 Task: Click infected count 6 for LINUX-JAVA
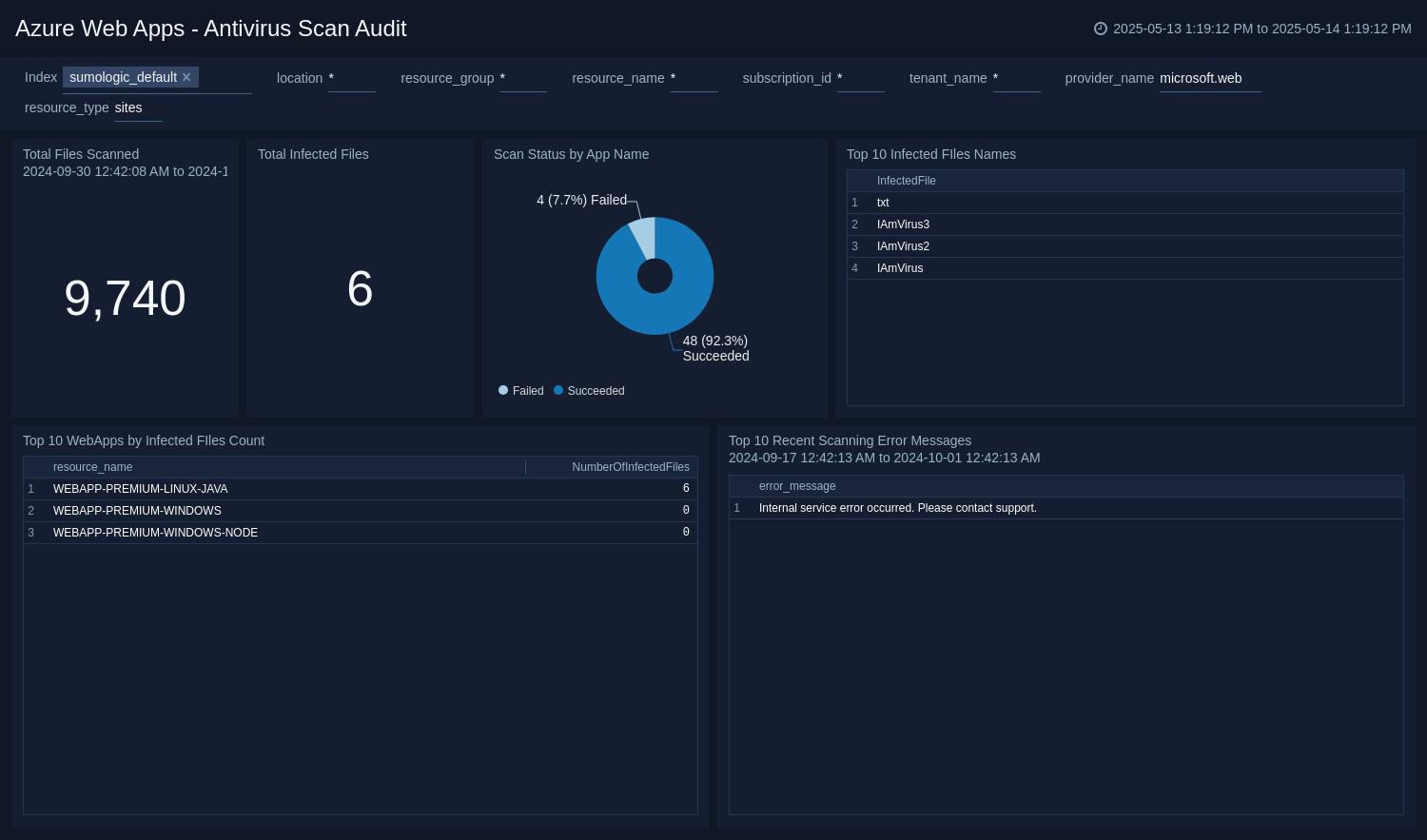(x=686, y=489)
